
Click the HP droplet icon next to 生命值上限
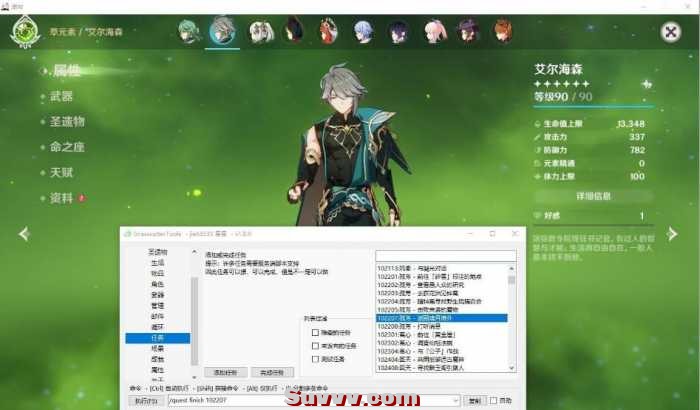(538, 124)
